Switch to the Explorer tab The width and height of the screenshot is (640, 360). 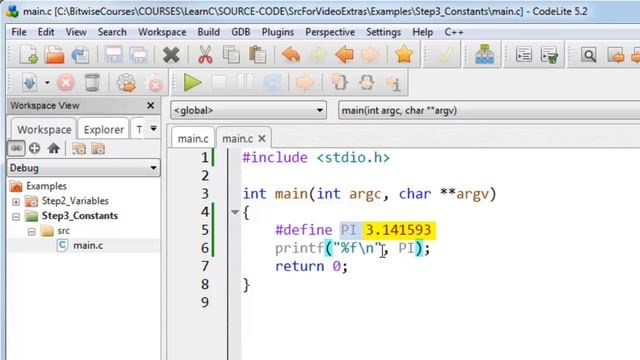pos(104,129)
